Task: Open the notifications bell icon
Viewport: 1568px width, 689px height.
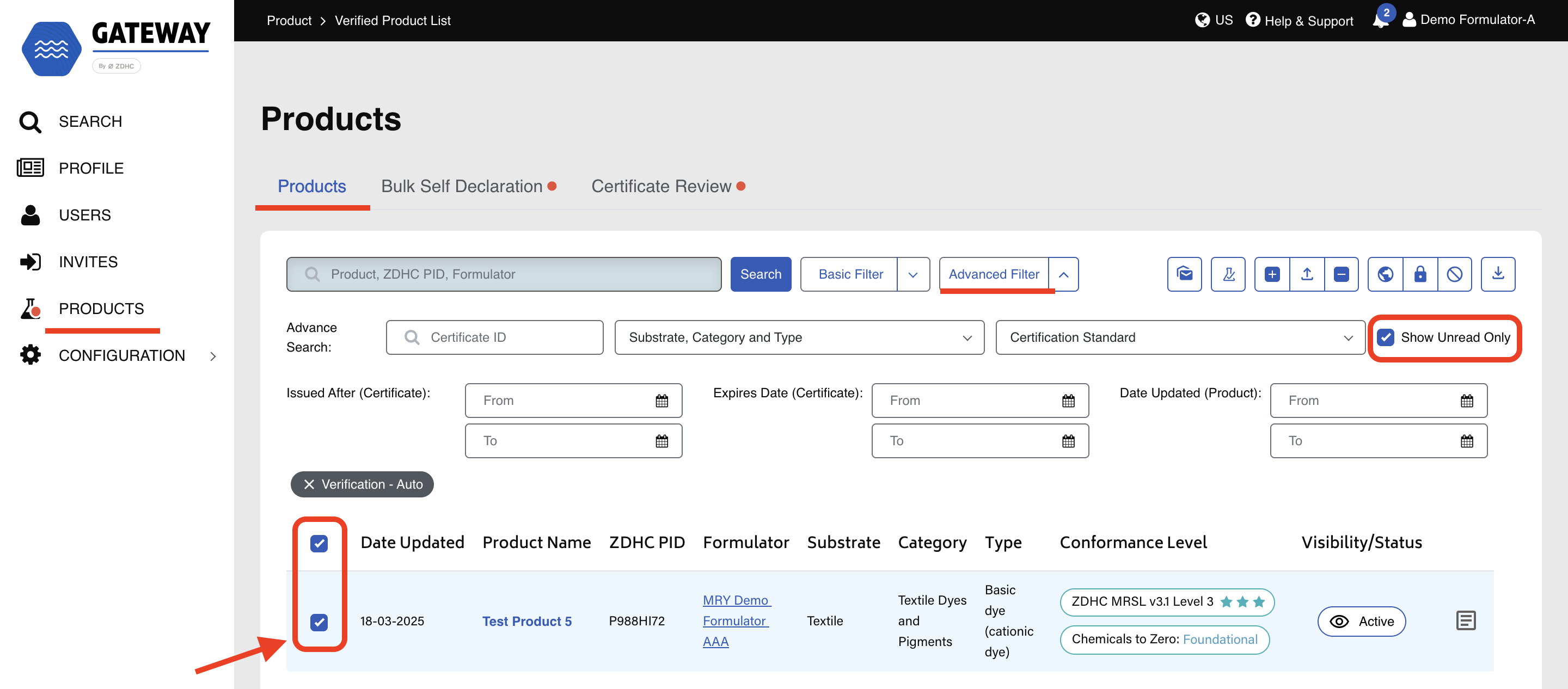Action: point(1381,20)
